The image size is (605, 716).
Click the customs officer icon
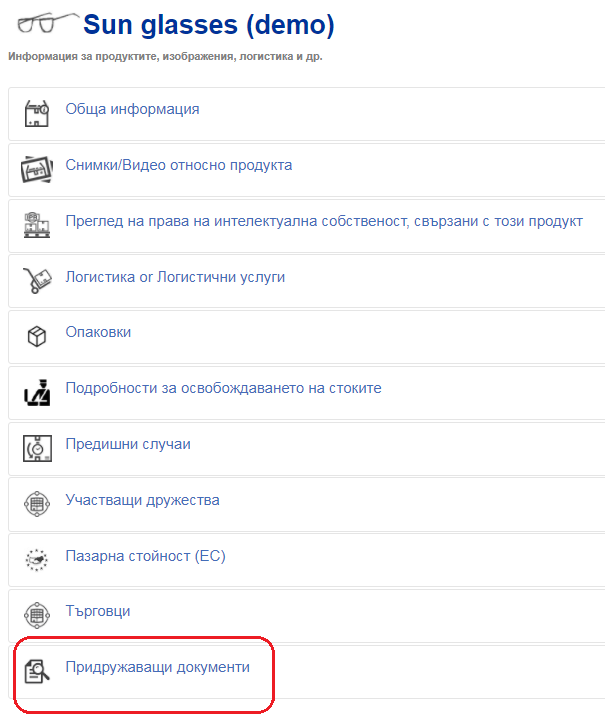pos(37,392)
